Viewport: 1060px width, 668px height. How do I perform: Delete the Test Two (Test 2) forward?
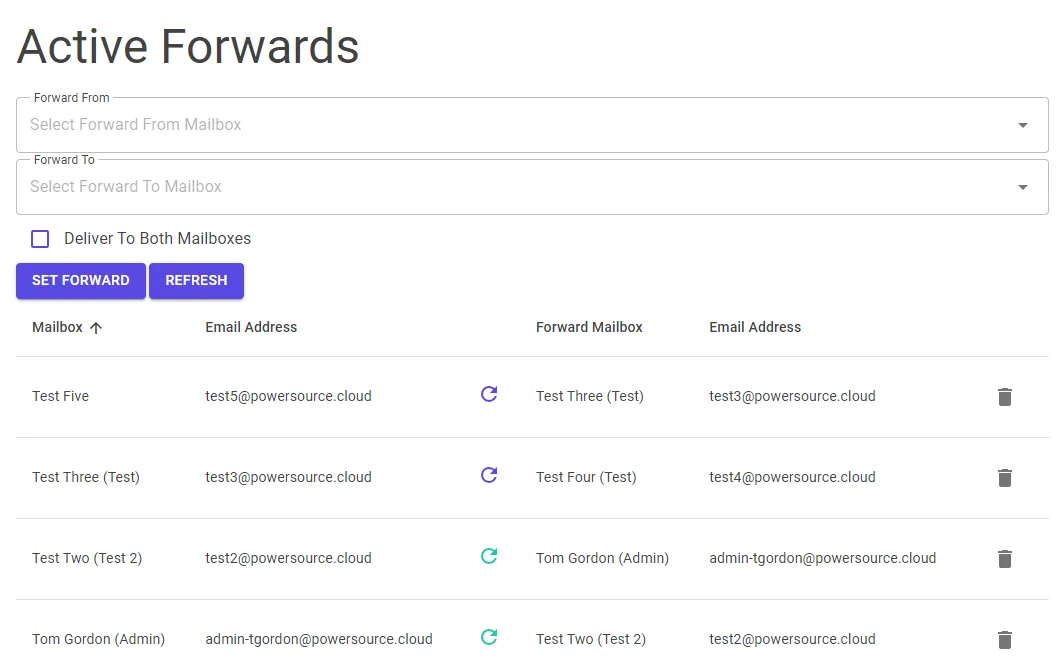coord(1005,559)
